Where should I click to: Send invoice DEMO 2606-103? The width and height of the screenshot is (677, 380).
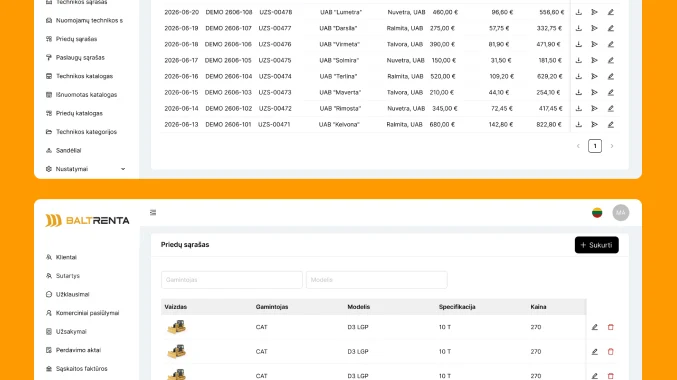point(595,92)
